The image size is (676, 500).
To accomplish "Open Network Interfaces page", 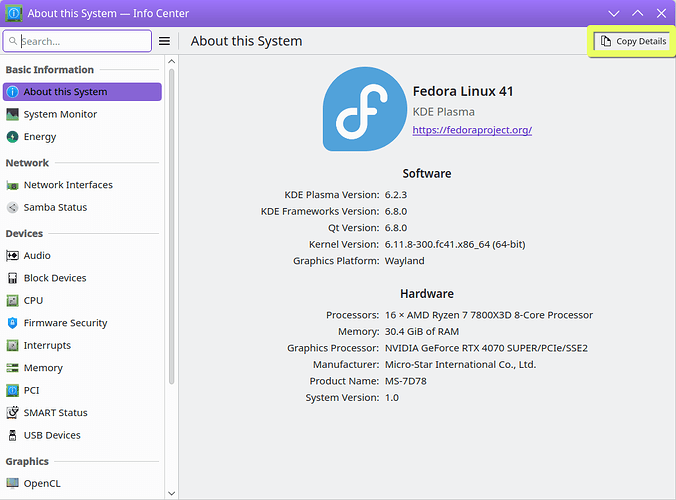I will pyautogui.click(x=82, y=185).
